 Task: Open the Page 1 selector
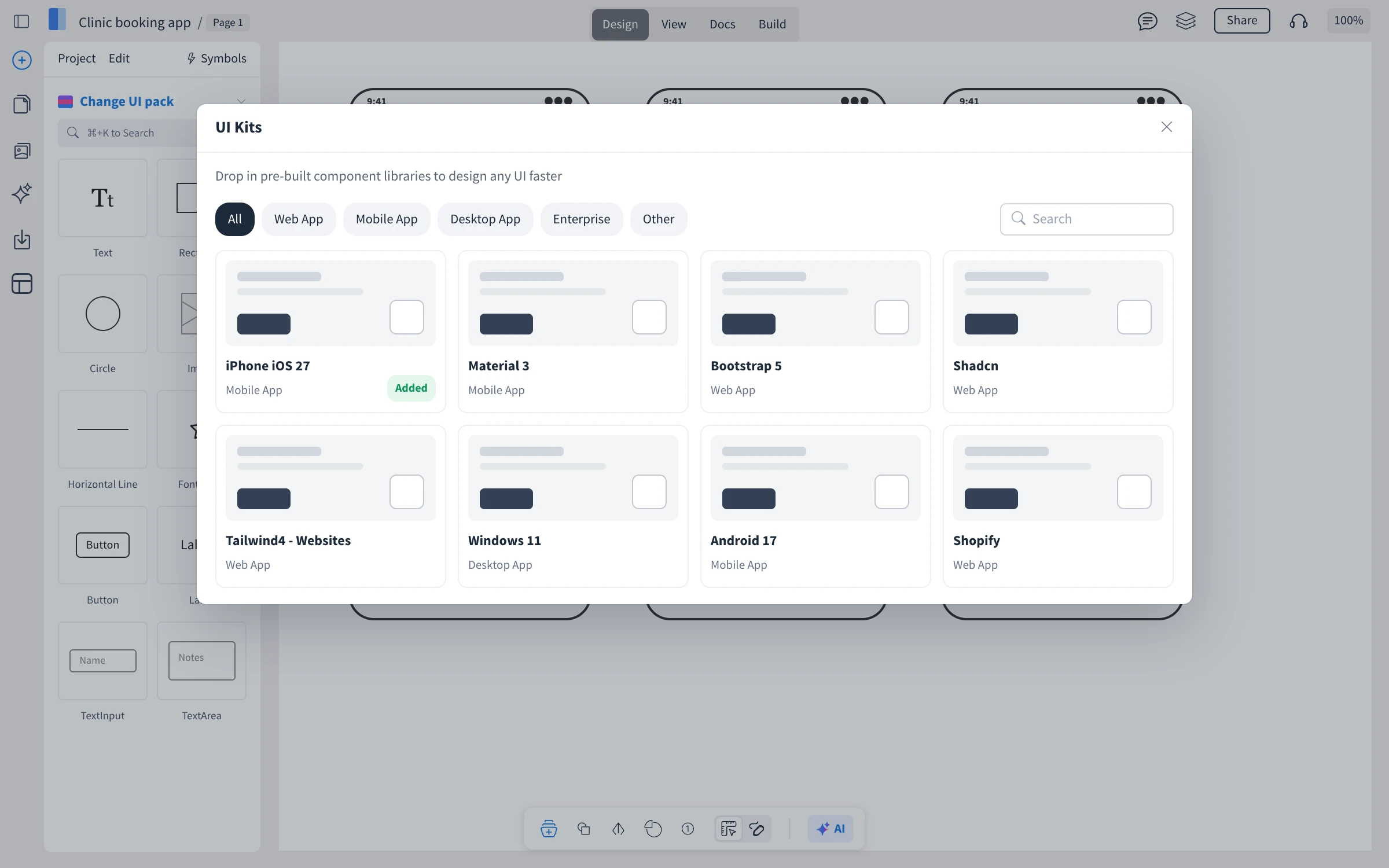[x=228, y=23]
